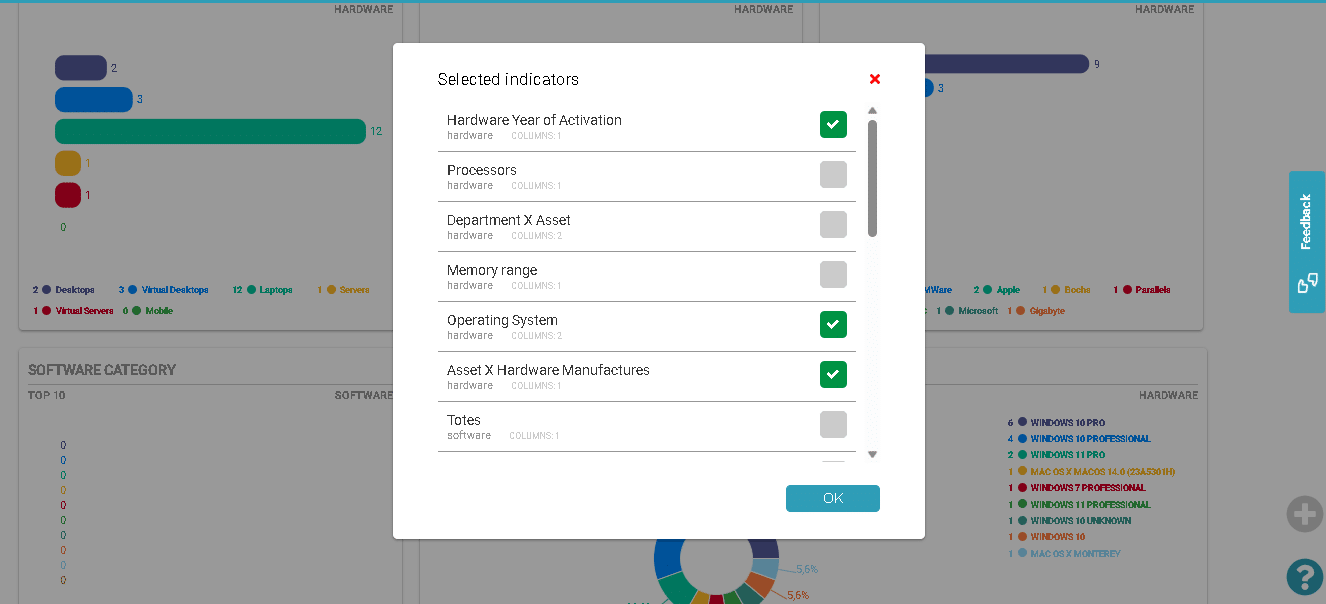Click WINDOWS 10 PRO legend item

[1057, 423]
